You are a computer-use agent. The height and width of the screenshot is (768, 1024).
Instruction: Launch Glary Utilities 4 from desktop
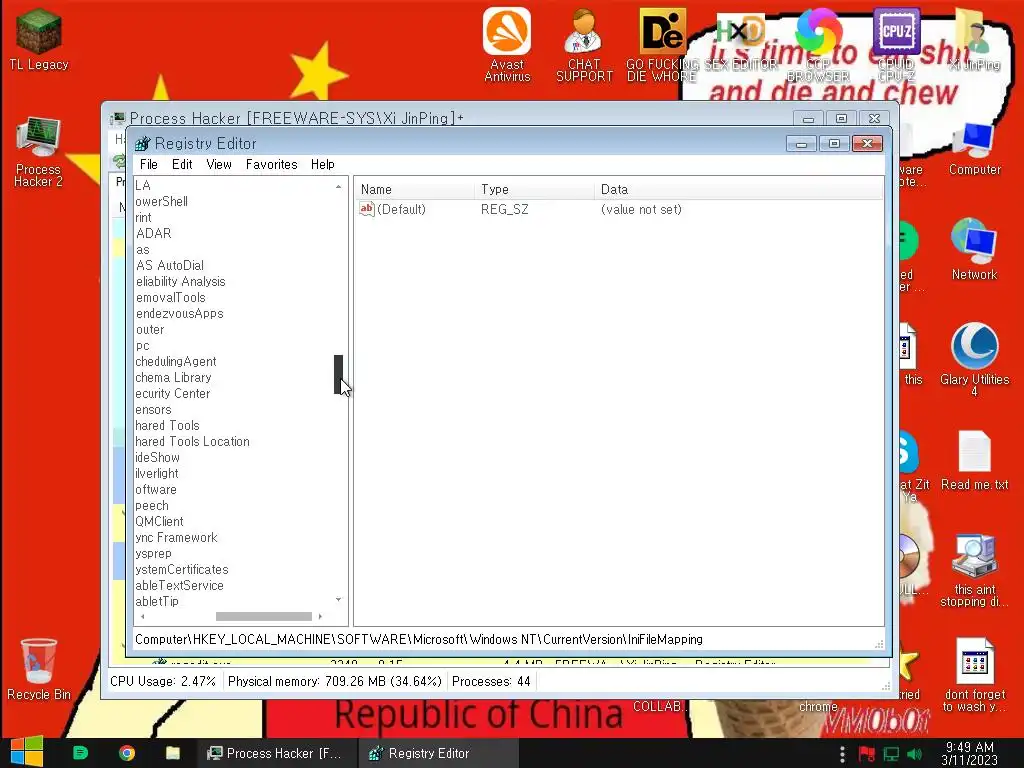[974, 359]
